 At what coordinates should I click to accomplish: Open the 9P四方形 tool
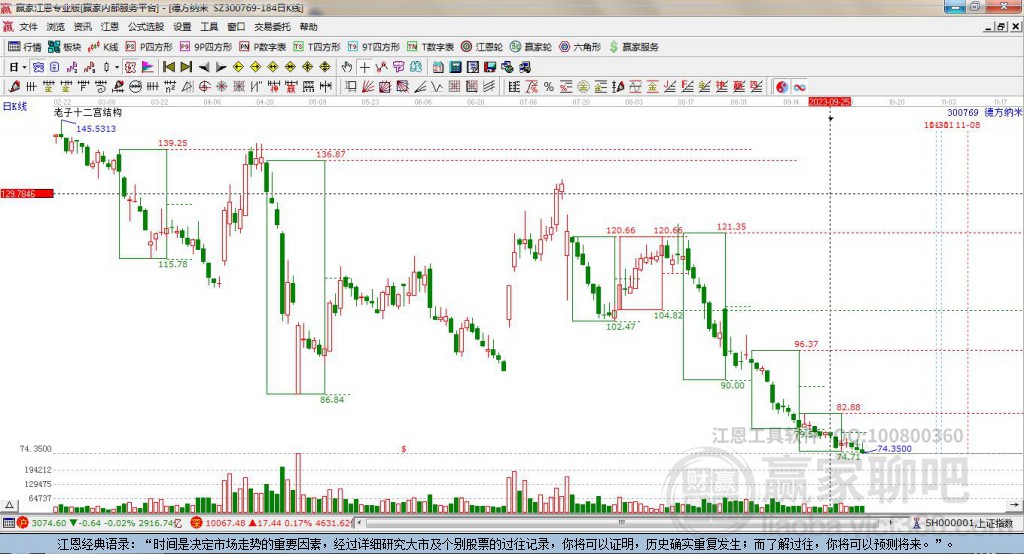coord(206,47)
